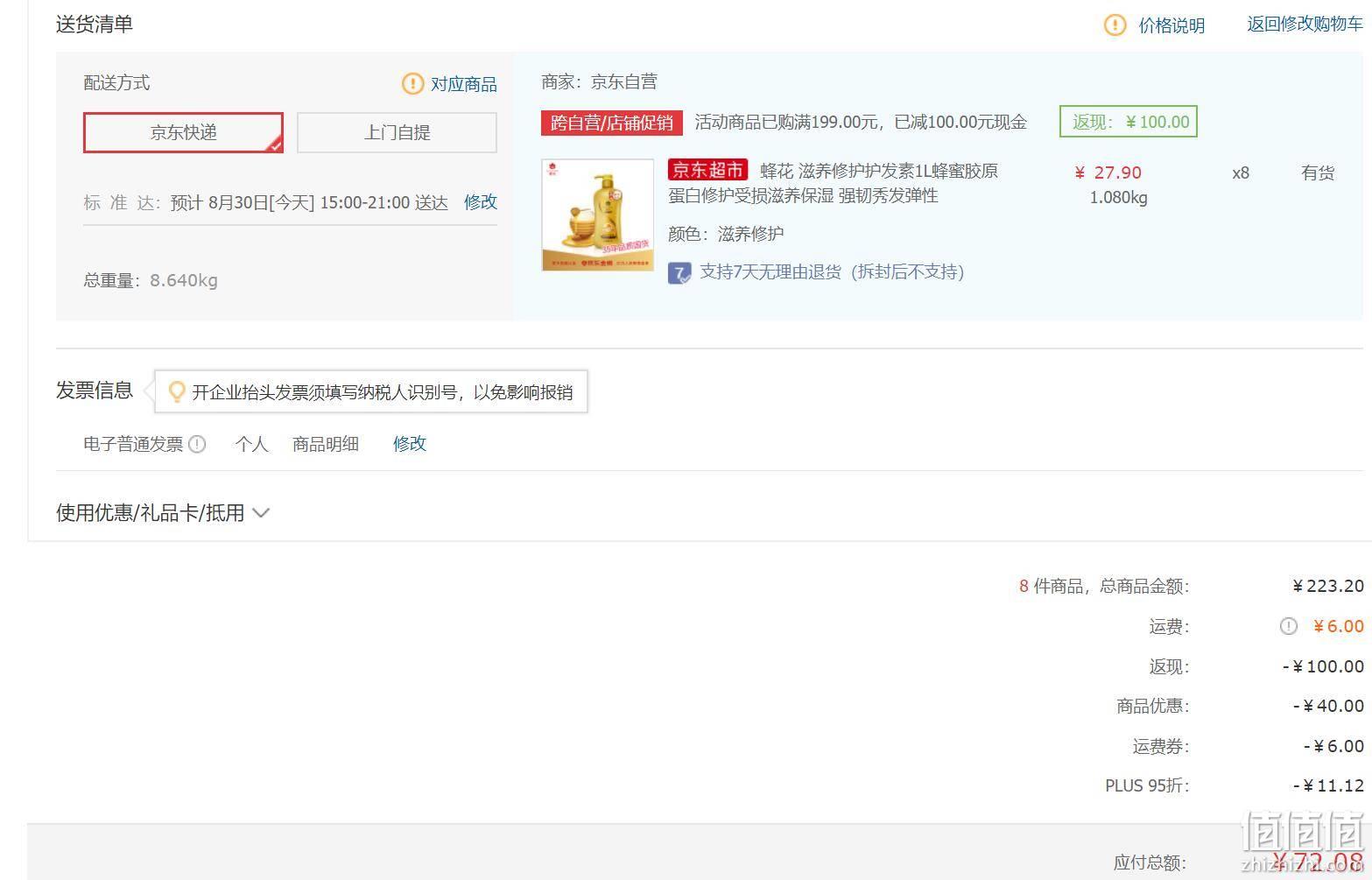Select 京东快递 delivery option
The width and height of the screenshot is (1372, 880).
[183, 132]
